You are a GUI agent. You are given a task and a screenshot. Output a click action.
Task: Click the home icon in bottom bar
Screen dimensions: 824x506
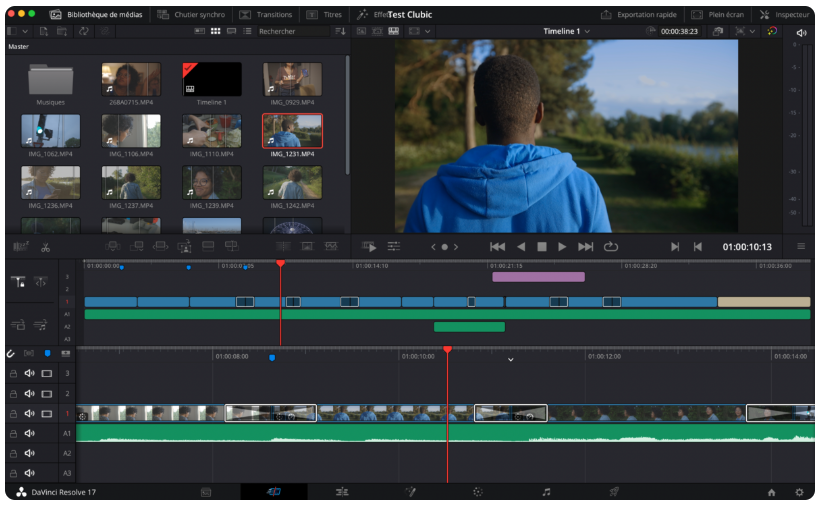coord(771,492)
